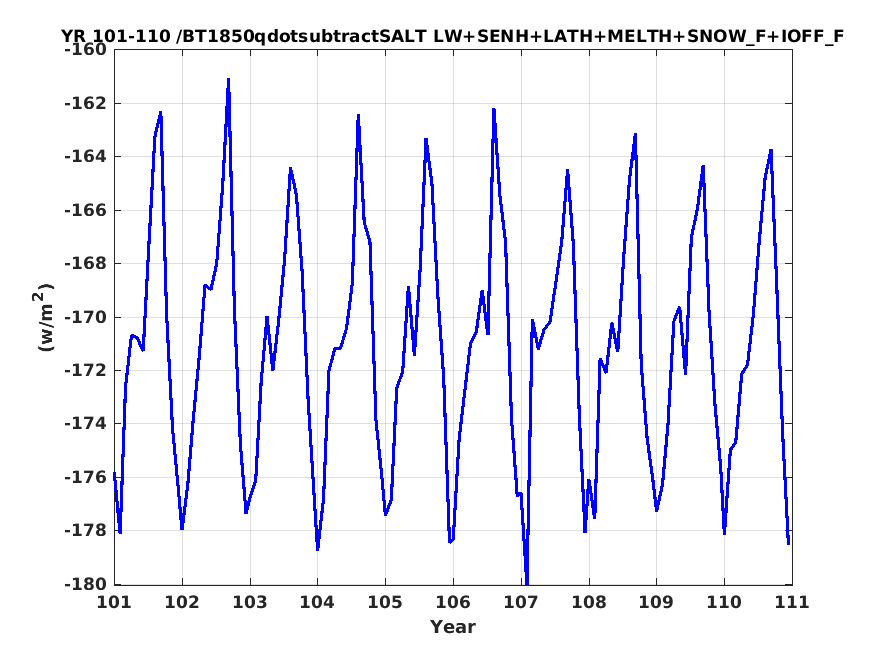Image resolution: width=875 pixels, height=656 pixels.
Task: Click the x-axis tick label 111
Action: pos(792,602)
